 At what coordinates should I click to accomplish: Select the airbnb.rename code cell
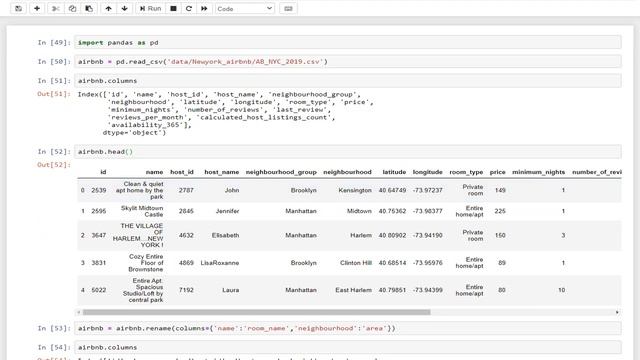point(348,328)
